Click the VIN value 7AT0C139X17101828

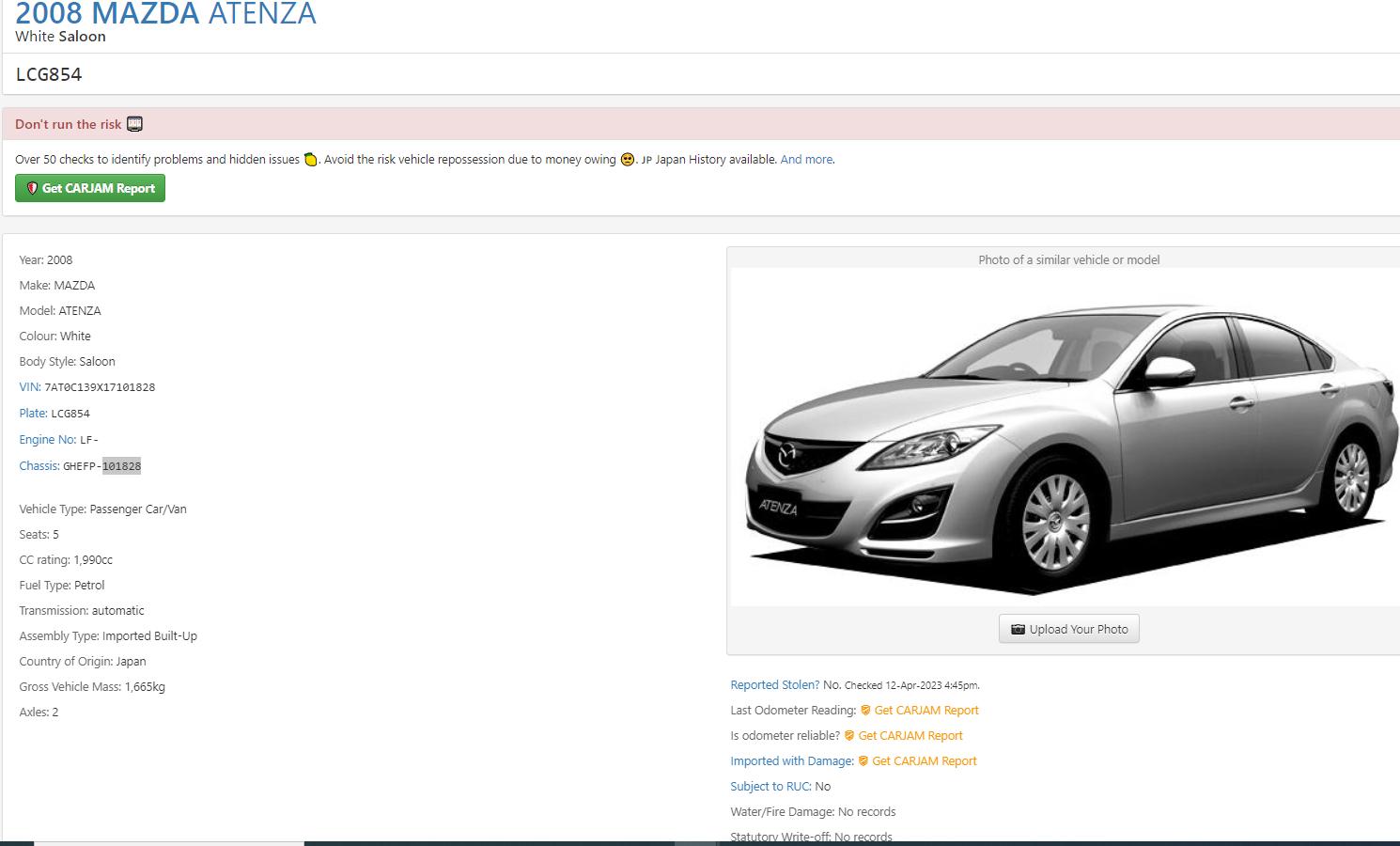tap(100, 387)
